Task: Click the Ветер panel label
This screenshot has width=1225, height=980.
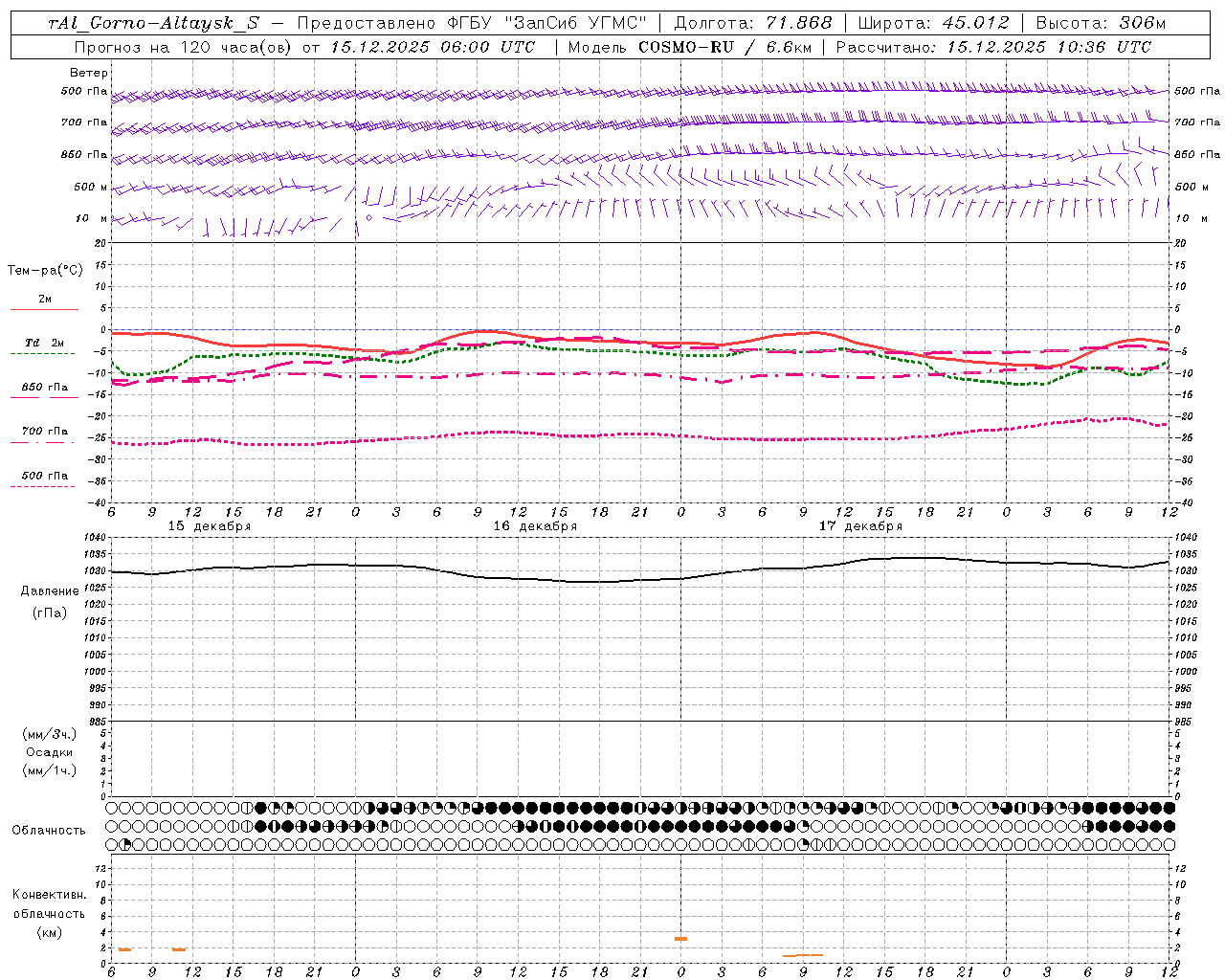Action: (88, 73)
